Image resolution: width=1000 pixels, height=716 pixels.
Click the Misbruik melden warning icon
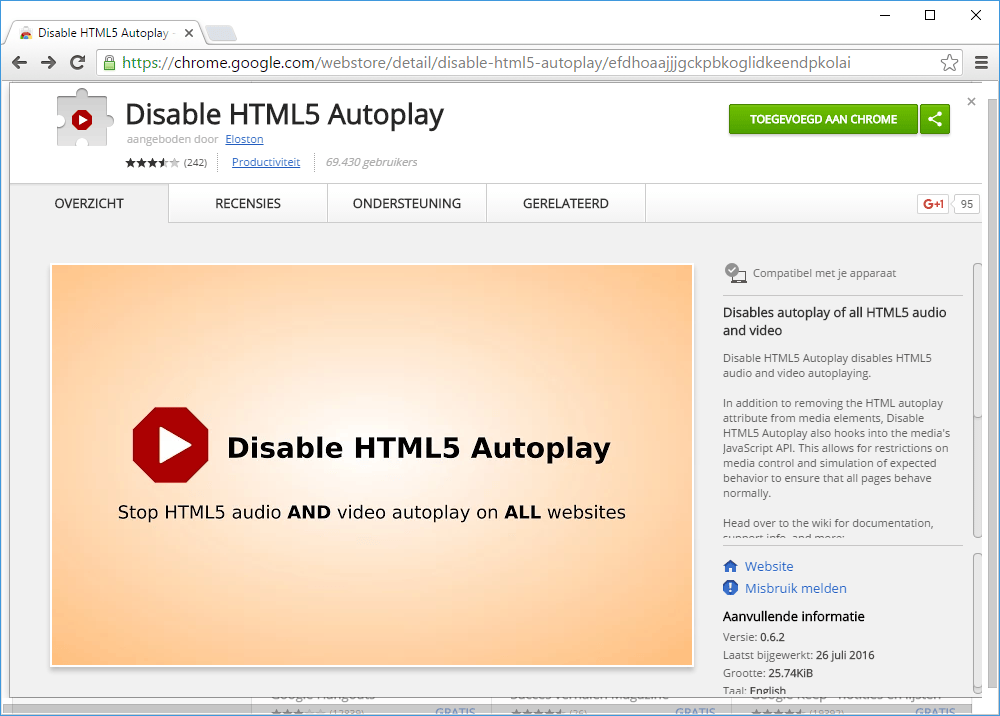pos(730,588)
